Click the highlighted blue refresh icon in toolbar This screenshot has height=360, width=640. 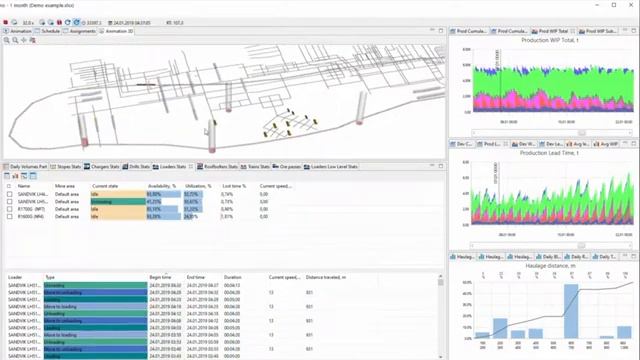click(76, 22)
